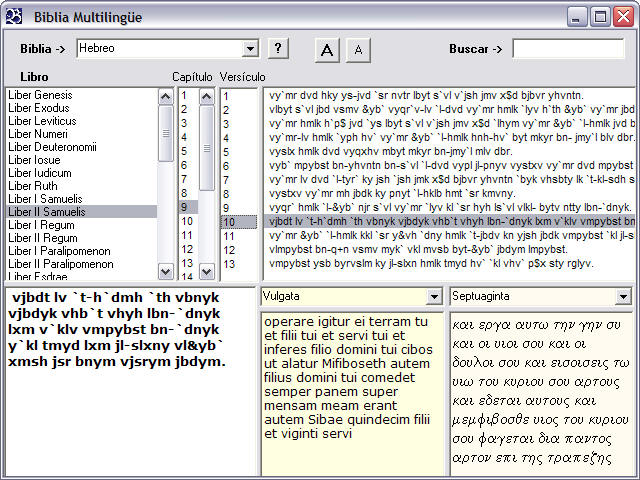
Task: Click highlighted verse 'vjbdt lv `t-h`dmh'
Action: coord(450,221)
